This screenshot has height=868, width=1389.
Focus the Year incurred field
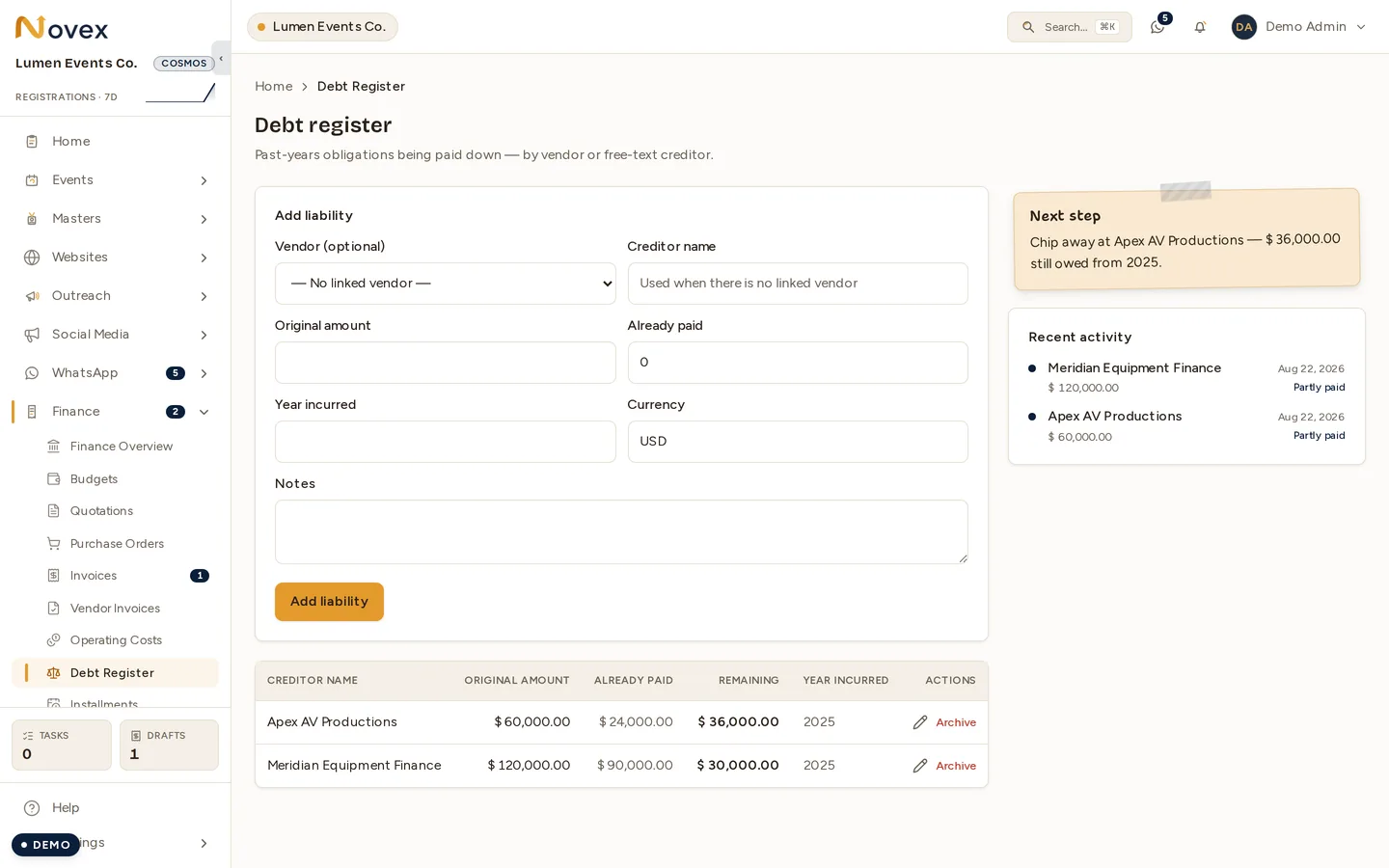446,442
